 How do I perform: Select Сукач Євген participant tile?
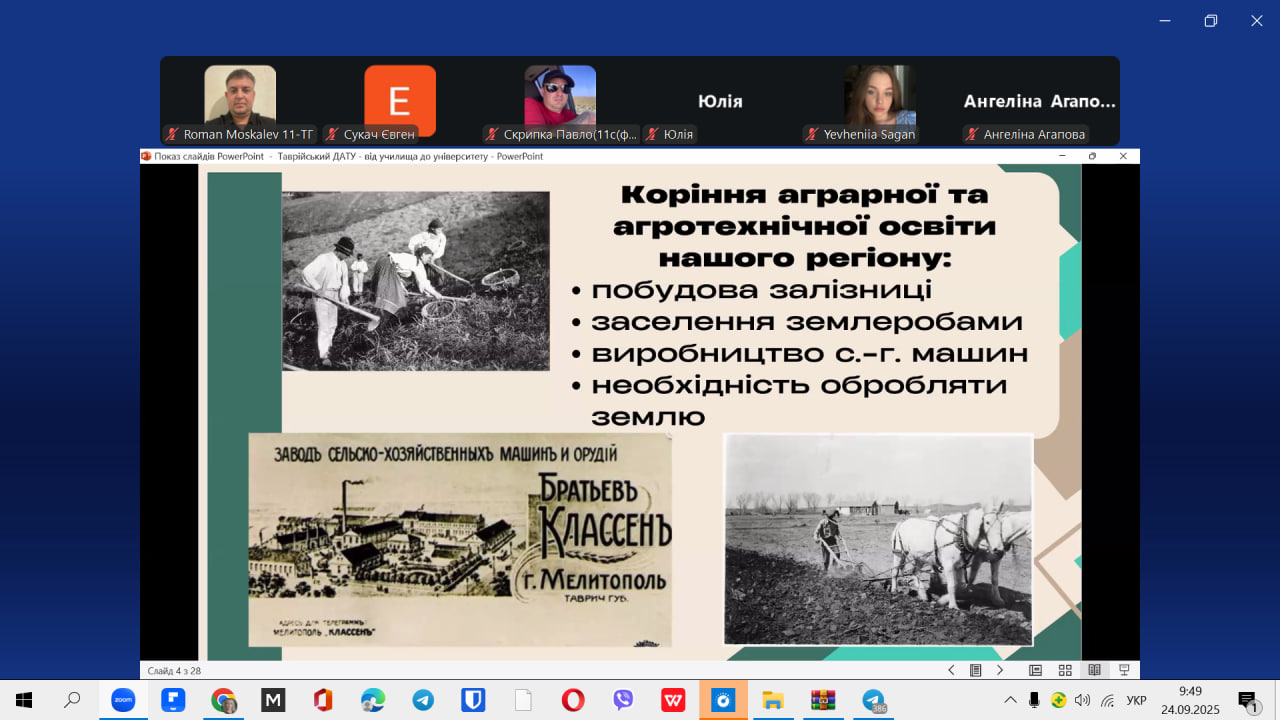[400, 101]
